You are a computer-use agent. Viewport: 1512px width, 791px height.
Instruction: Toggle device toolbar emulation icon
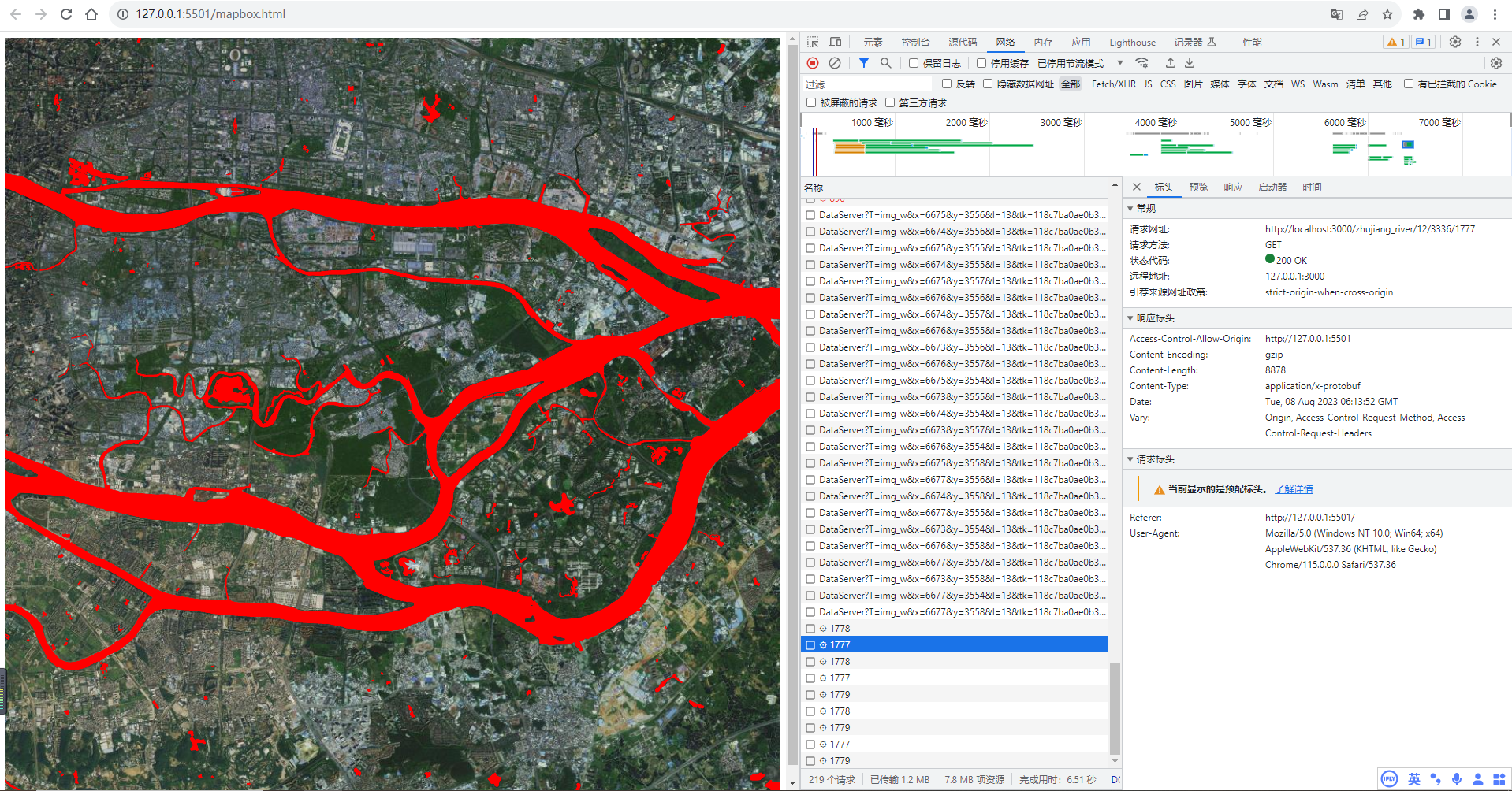click(835, 42)
